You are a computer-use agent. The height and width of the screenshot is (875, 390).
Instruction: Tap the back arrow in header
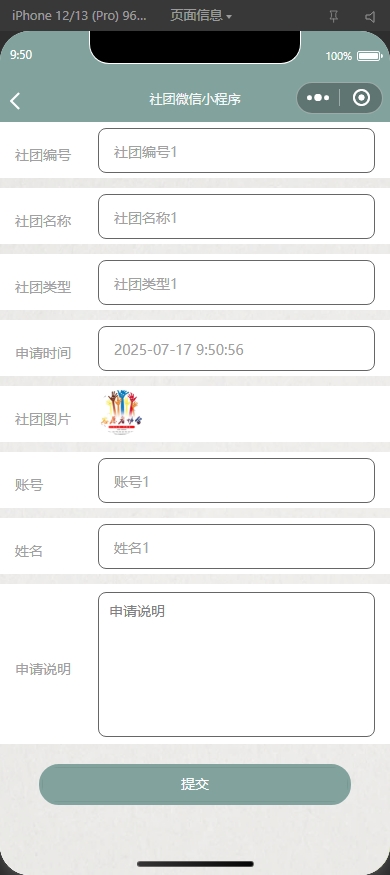(x=15, y=101)
